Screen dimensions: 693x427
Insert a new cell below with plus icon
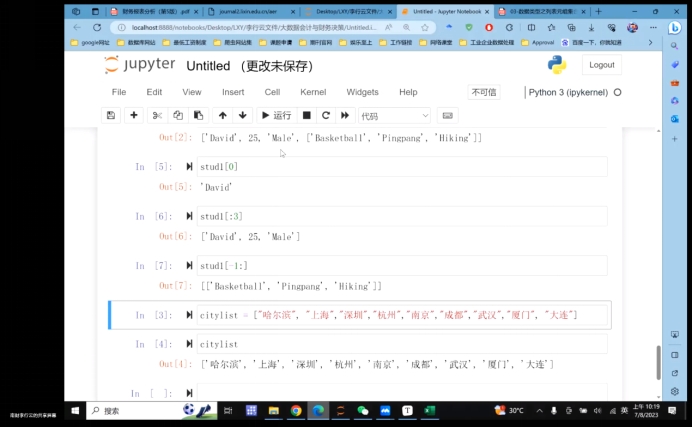[x=134, y=116]
